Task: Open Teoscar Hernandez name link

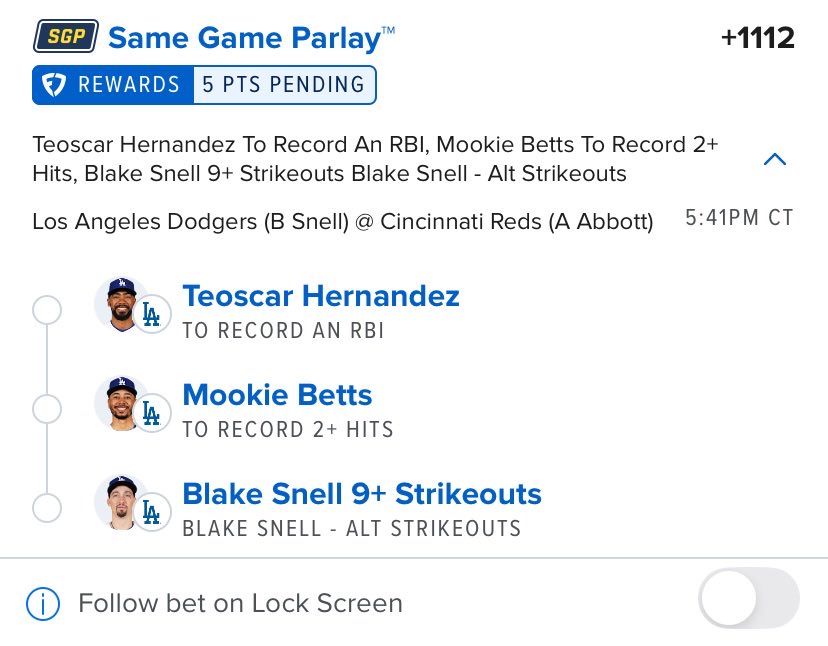Action: tap(321, 296)
